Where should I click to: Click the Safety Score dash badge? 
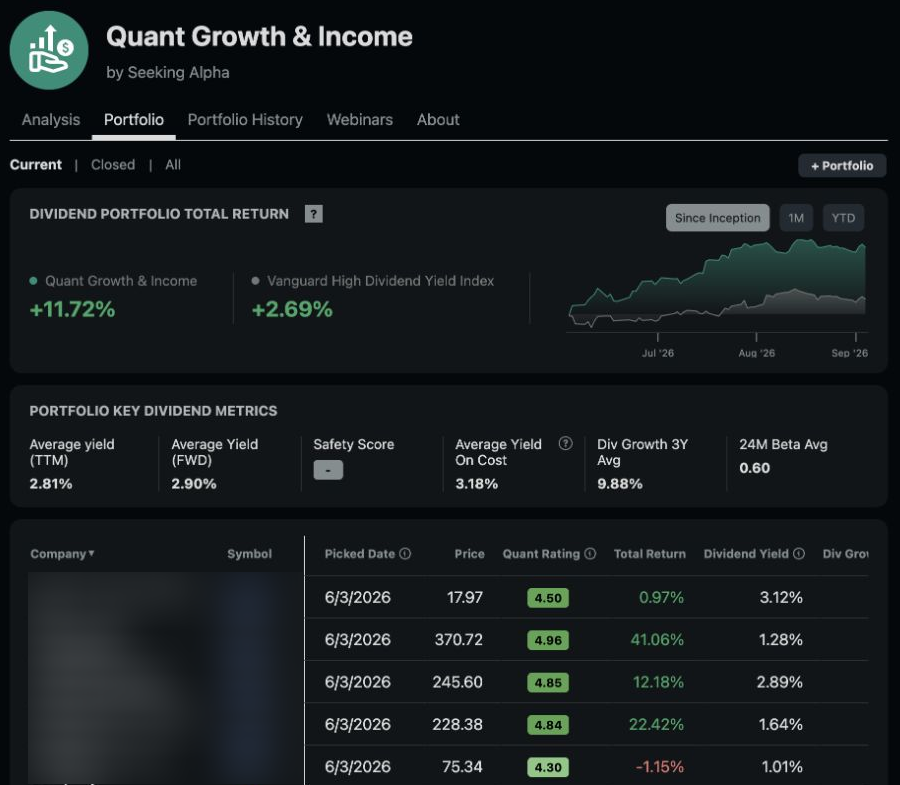coord(328,470)
